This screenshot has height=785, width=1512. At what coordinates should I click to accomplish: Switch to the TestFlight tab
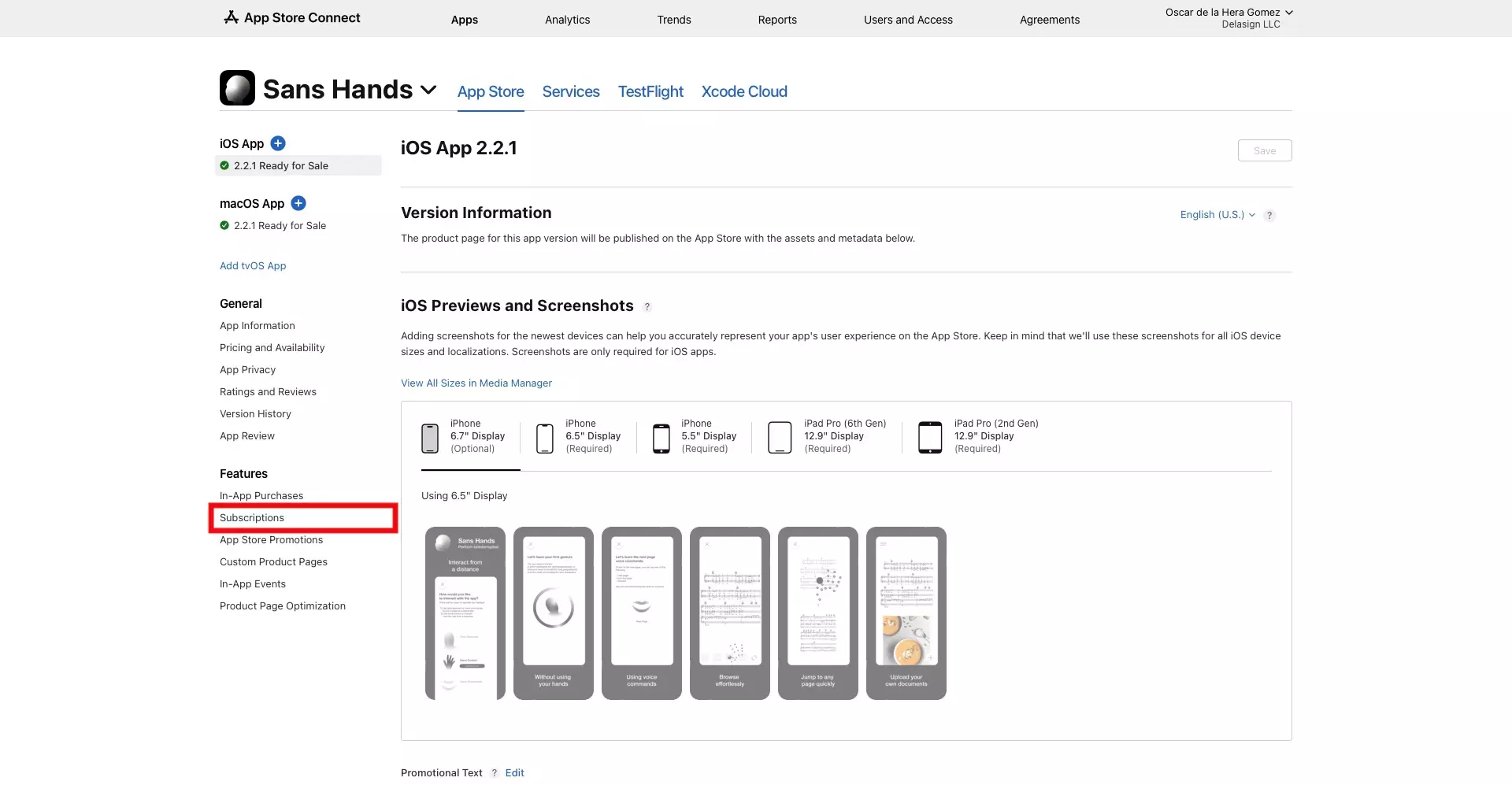pos(650,91)
